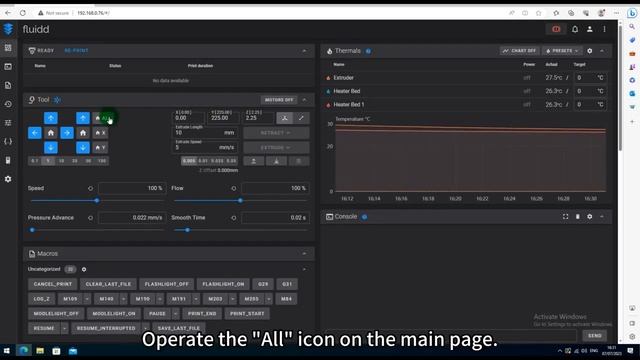
Task: Reset Speed with the circle icon
Action: coord(91,188)
